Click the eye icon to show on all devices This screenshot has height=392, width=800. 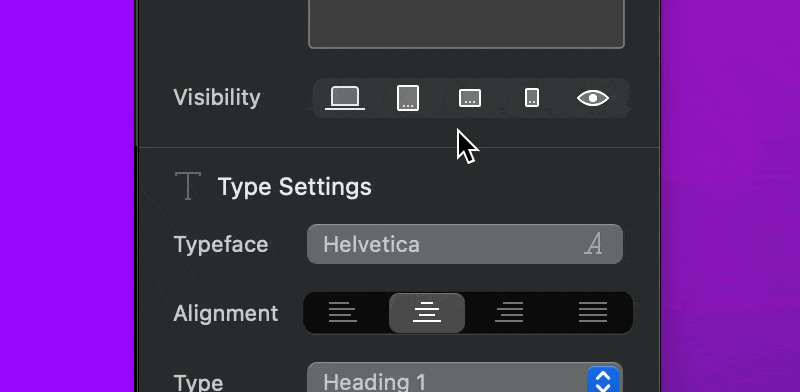click(593, 98)
